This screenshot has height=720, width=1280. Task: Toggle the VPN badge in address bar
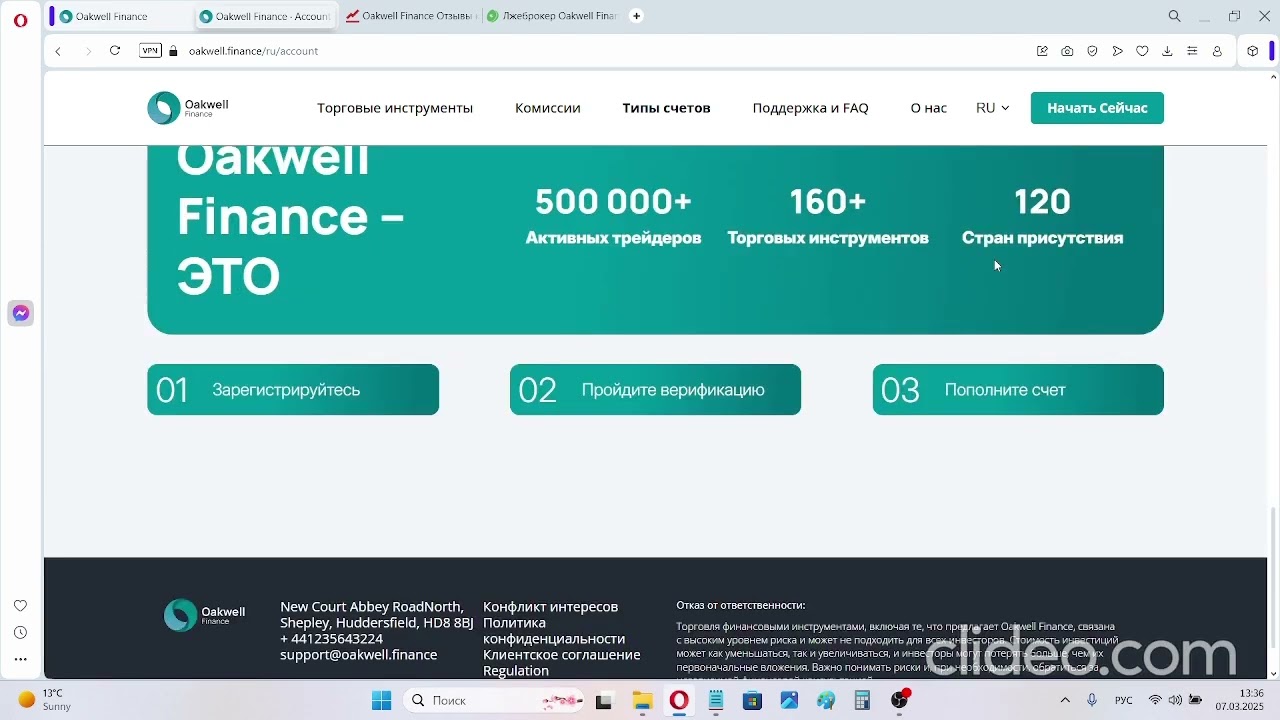150,51
